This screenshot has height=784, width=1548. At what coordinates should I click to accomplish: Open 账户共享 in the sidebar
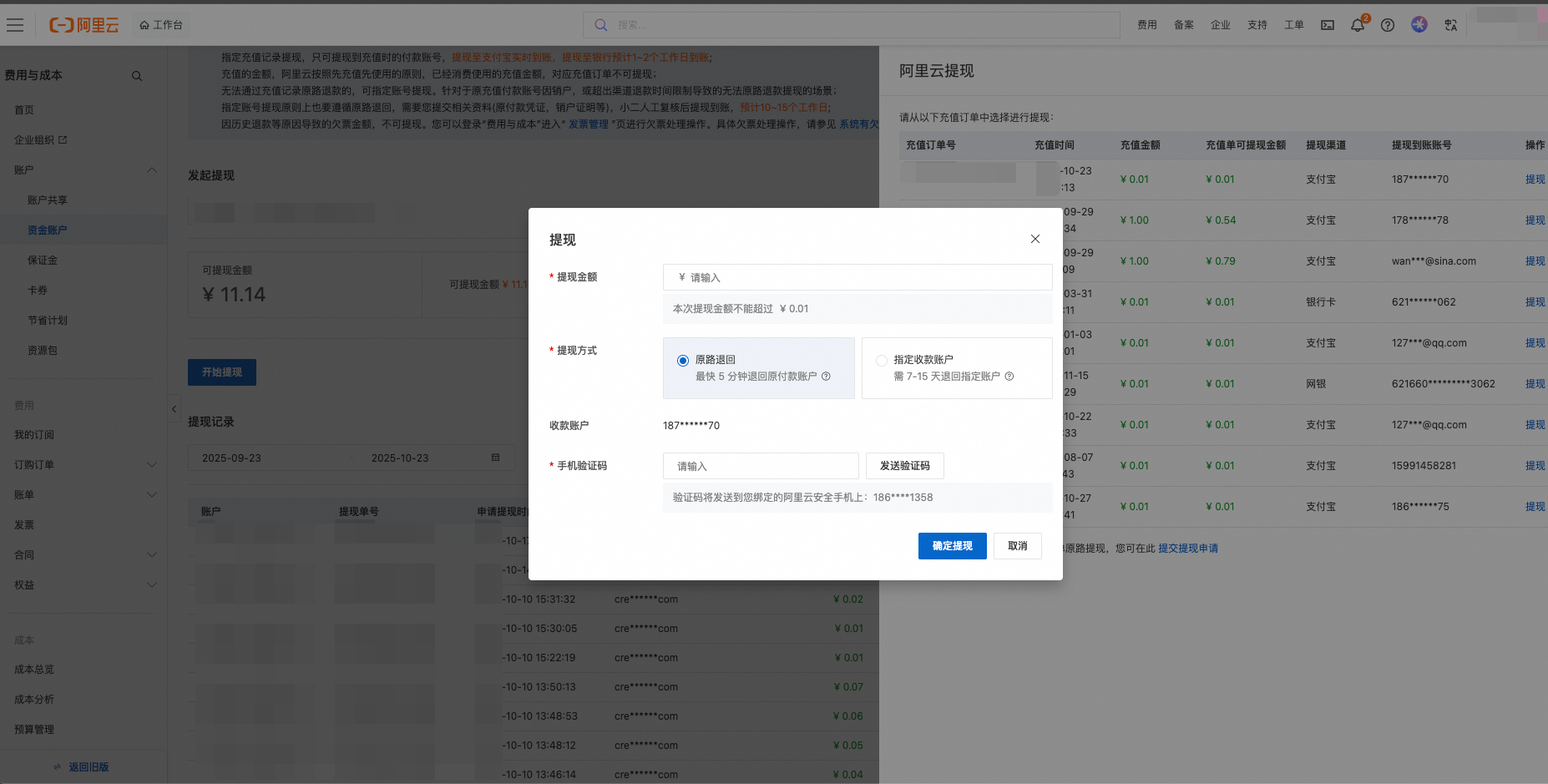pyautogui.click(x=48, y=200)
